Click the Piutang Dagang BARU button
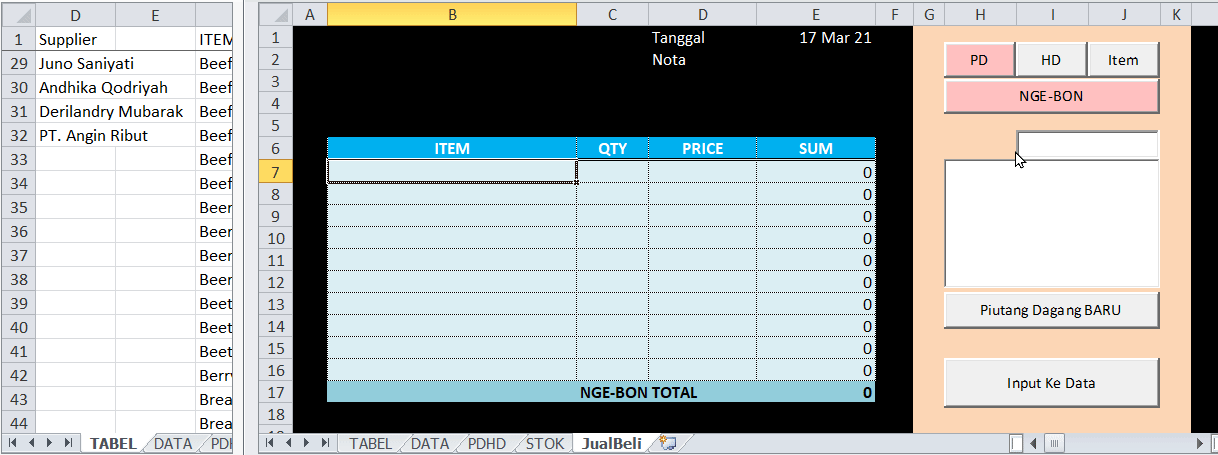This screenshot has width=1218, height=455. 1052,310
